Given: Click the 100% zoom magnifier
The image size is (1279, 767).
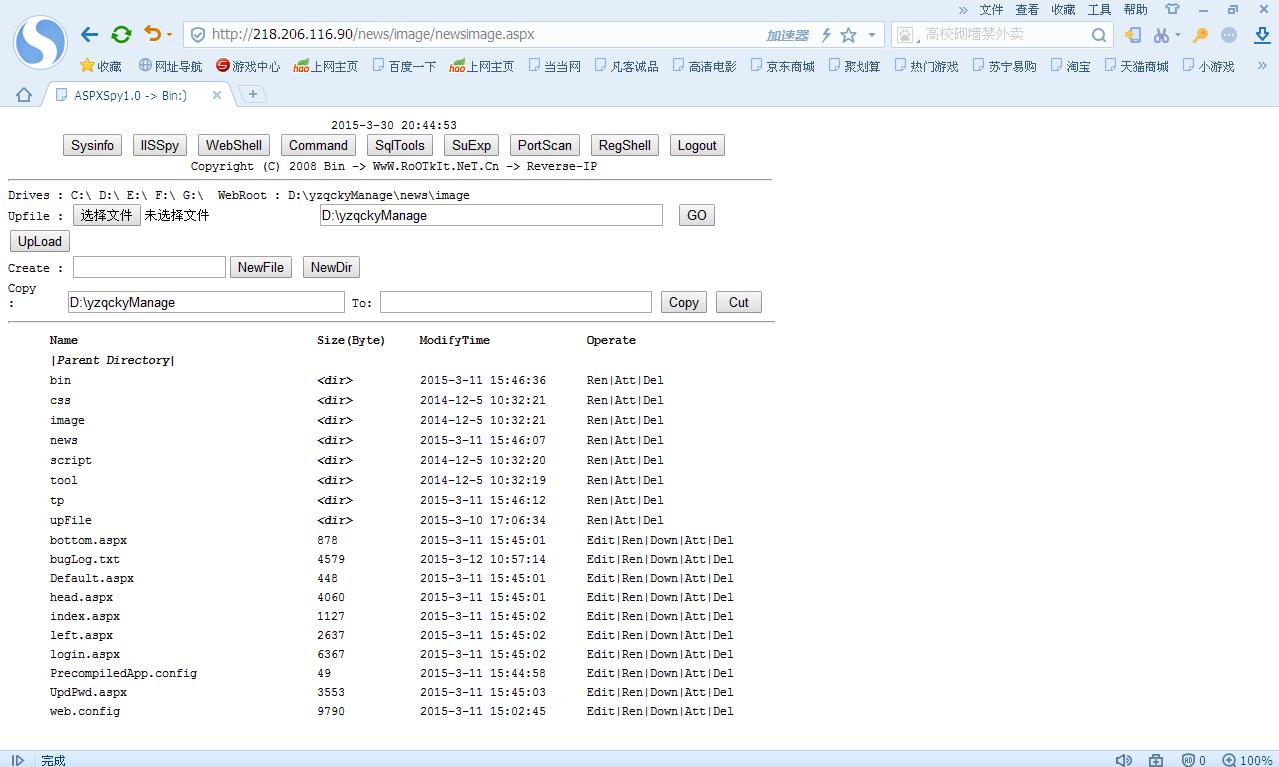Looking at the screenshot, I should [x=1229, y=760].
